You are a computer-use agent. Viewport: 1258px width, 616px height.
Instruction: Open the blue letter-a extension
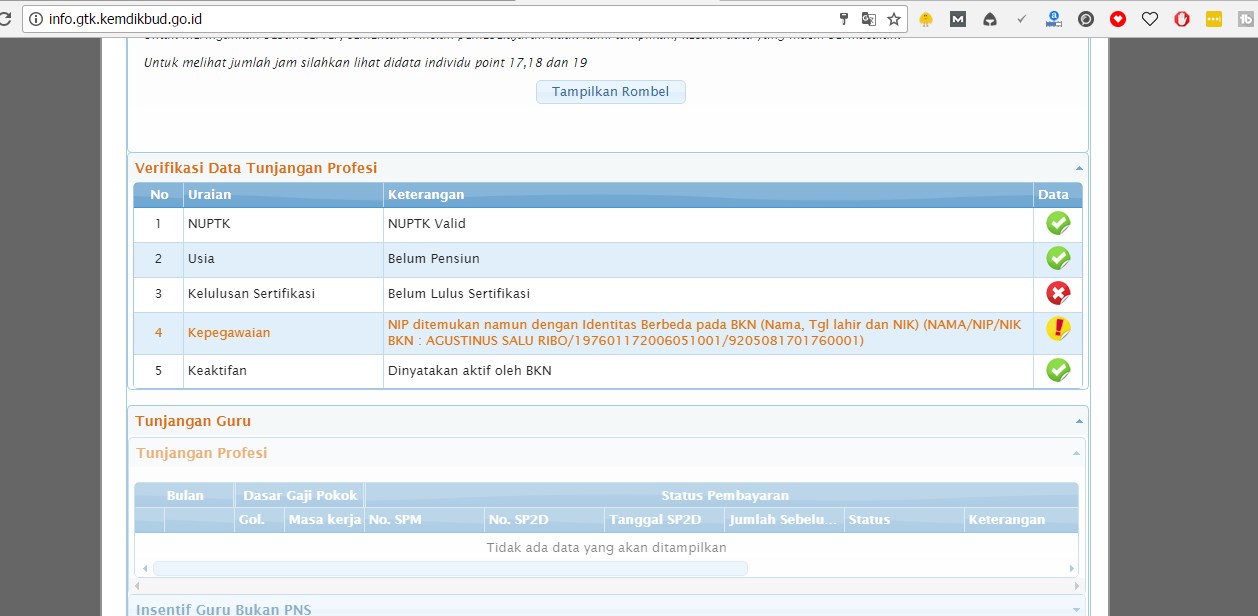(1054, 18)
